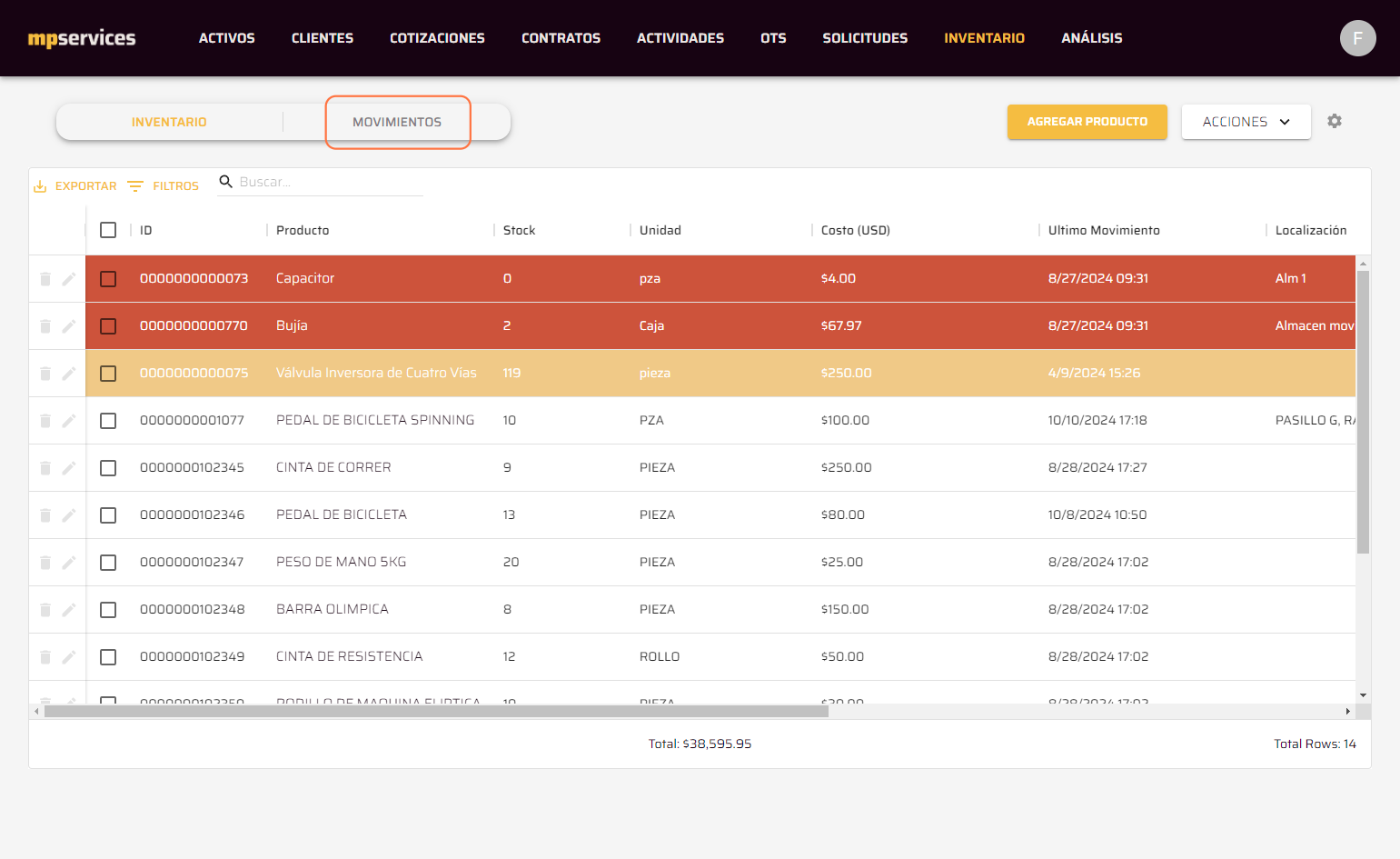
Task: Click the search magnifier icon
Action: [x=226, y=182]
